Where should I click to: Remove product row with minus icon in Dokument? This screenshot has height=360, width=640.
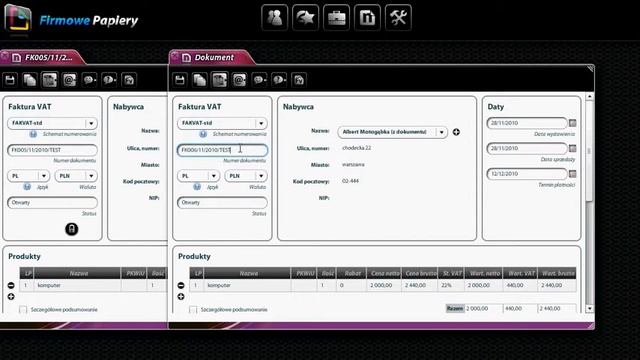181,285
